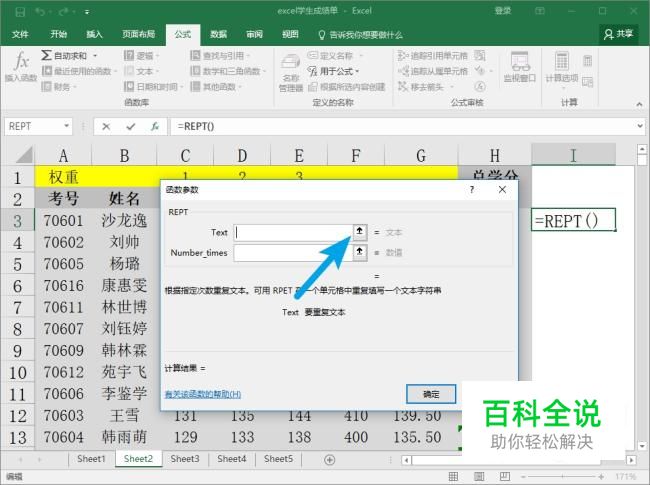Image resolution: width=650 pixels, height=485 pixels.
Task: Open the AutoSum 自动求和 button
Action: click(65, 56)
